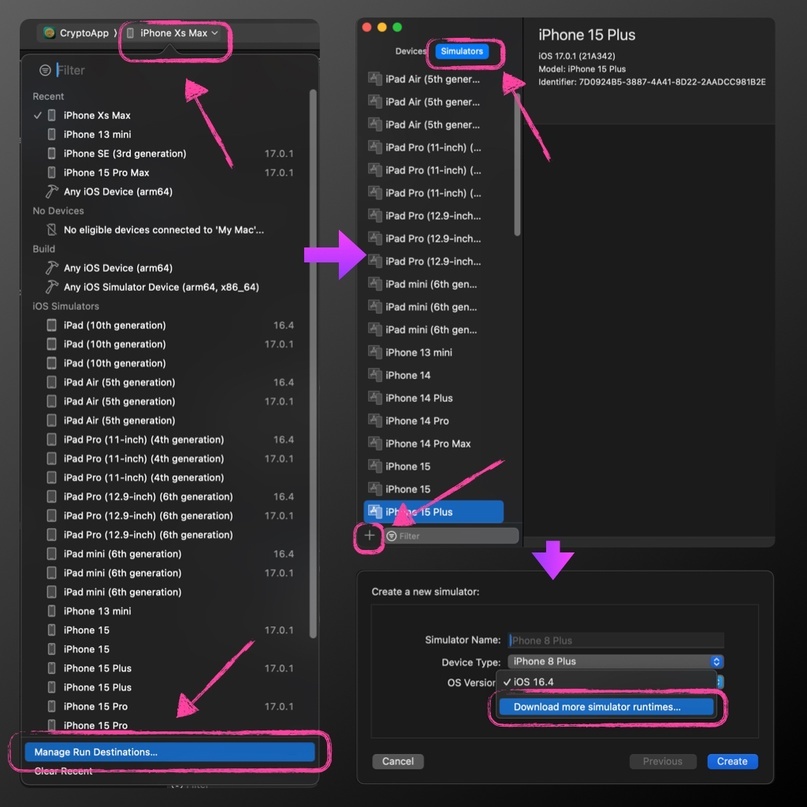Click the Simulator Name field

[x=616, y=640]
